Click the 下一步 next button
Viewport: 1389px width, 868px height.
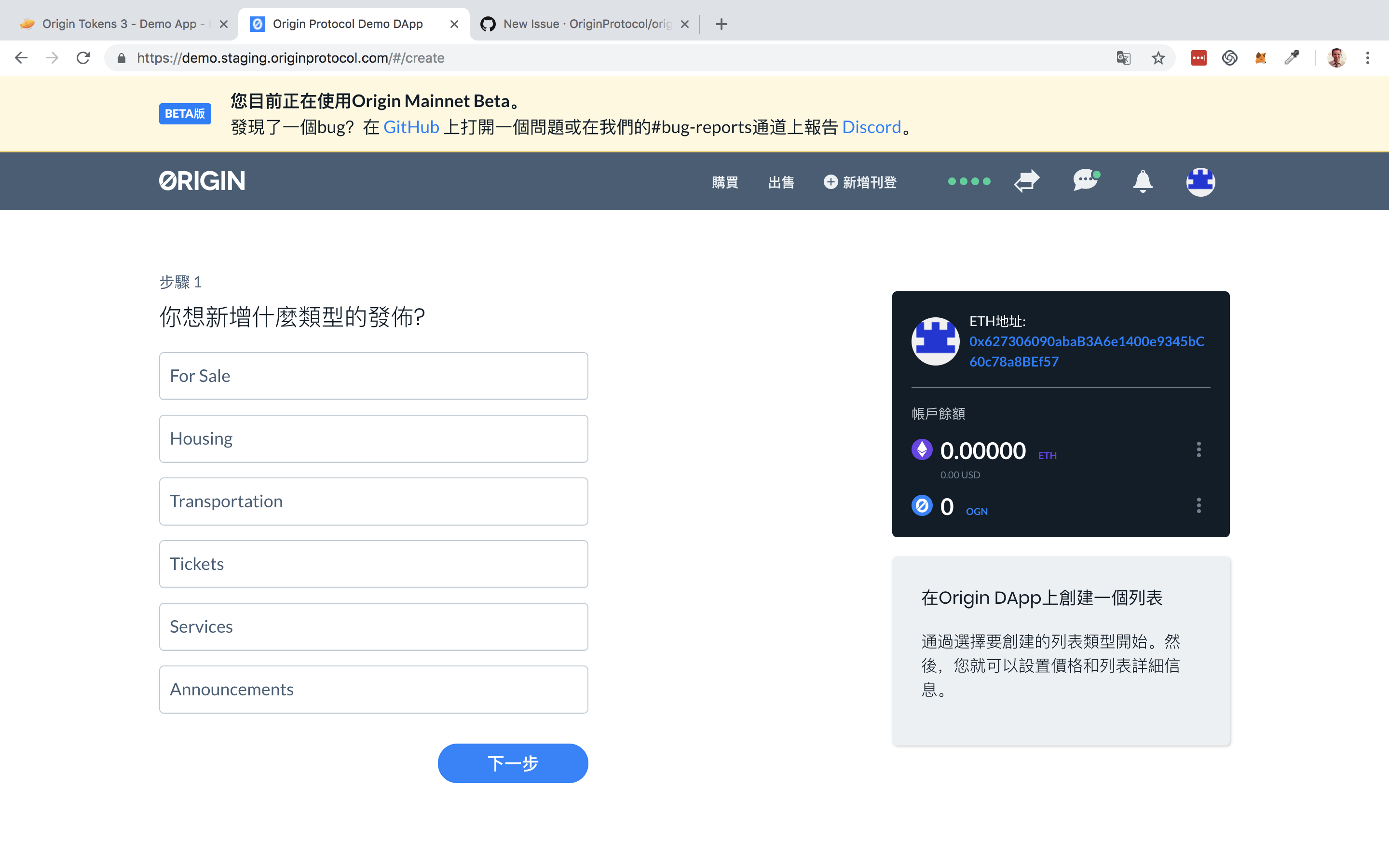(513, 763)
